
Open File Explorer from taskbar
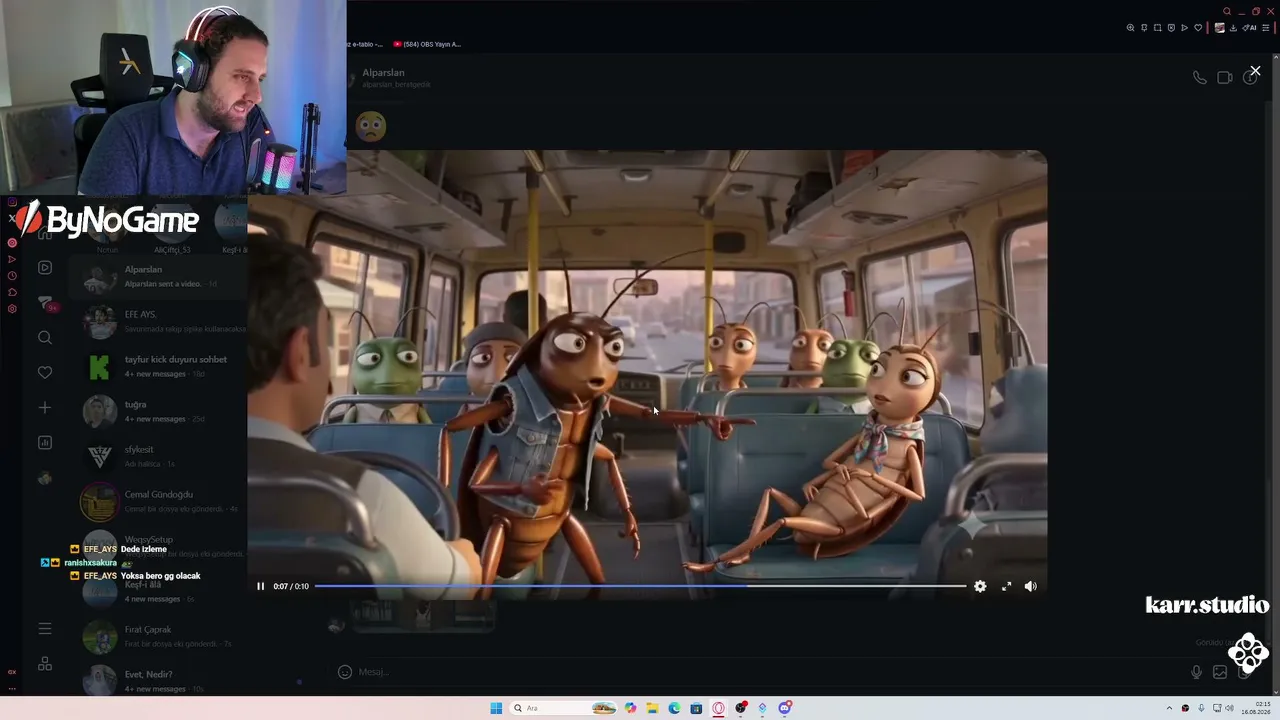(652, 708)
